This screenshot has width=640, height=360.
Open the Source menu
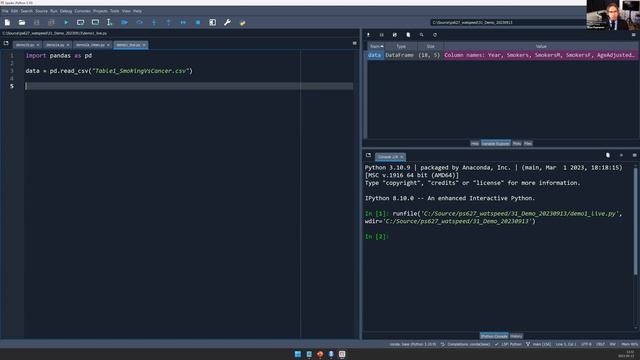pos(41,11)
